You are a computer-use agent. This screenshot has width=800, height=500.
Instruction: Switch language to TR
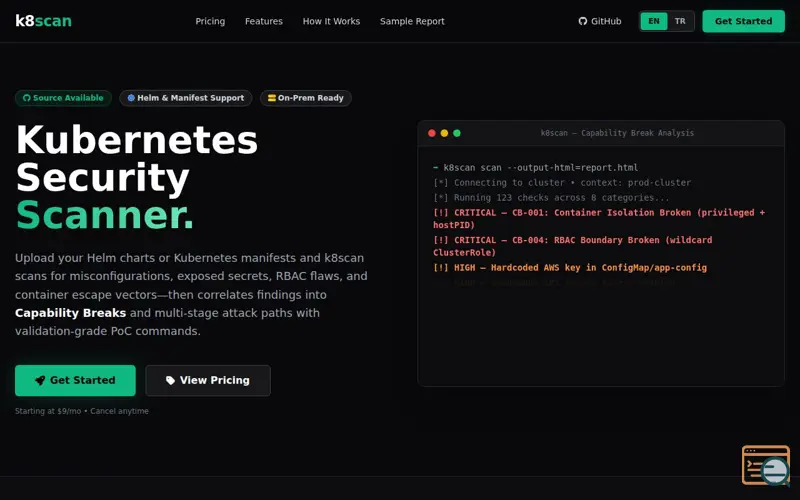coord(680,21)
